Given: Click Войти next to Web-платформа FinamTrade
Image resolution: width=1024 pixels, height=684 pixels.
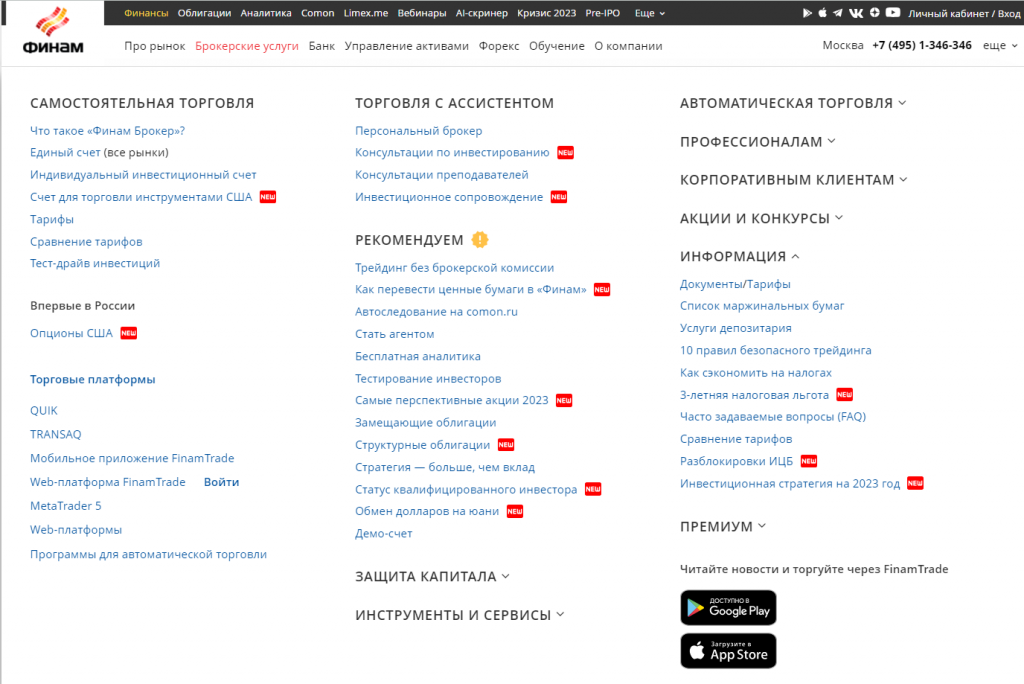Looking at the screenshot, I should (221, 482).
